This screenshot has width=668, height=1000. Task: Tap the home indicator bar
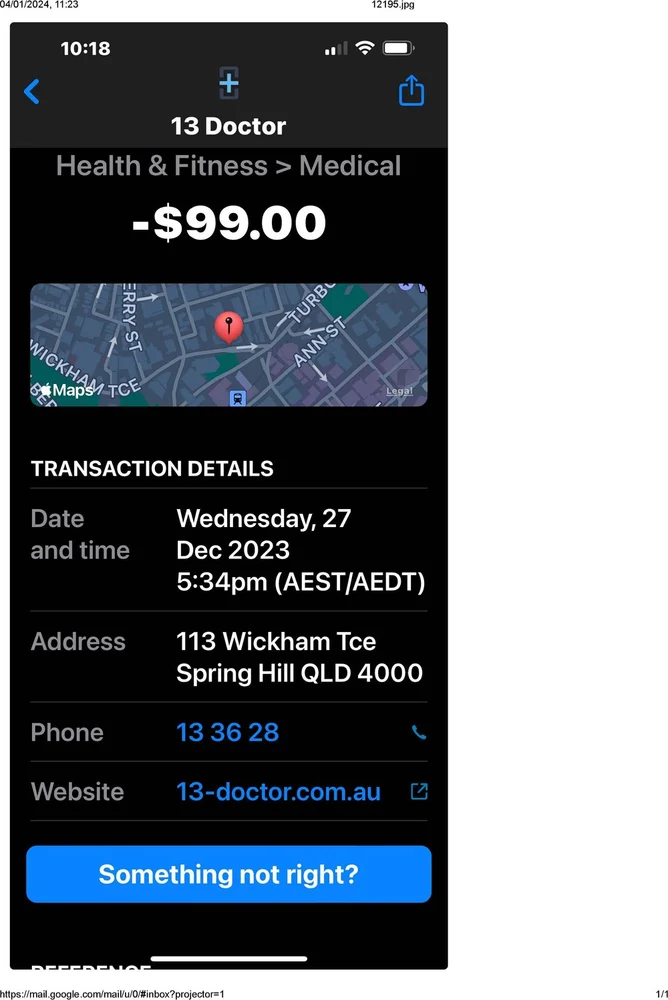[x=229, y=958]
